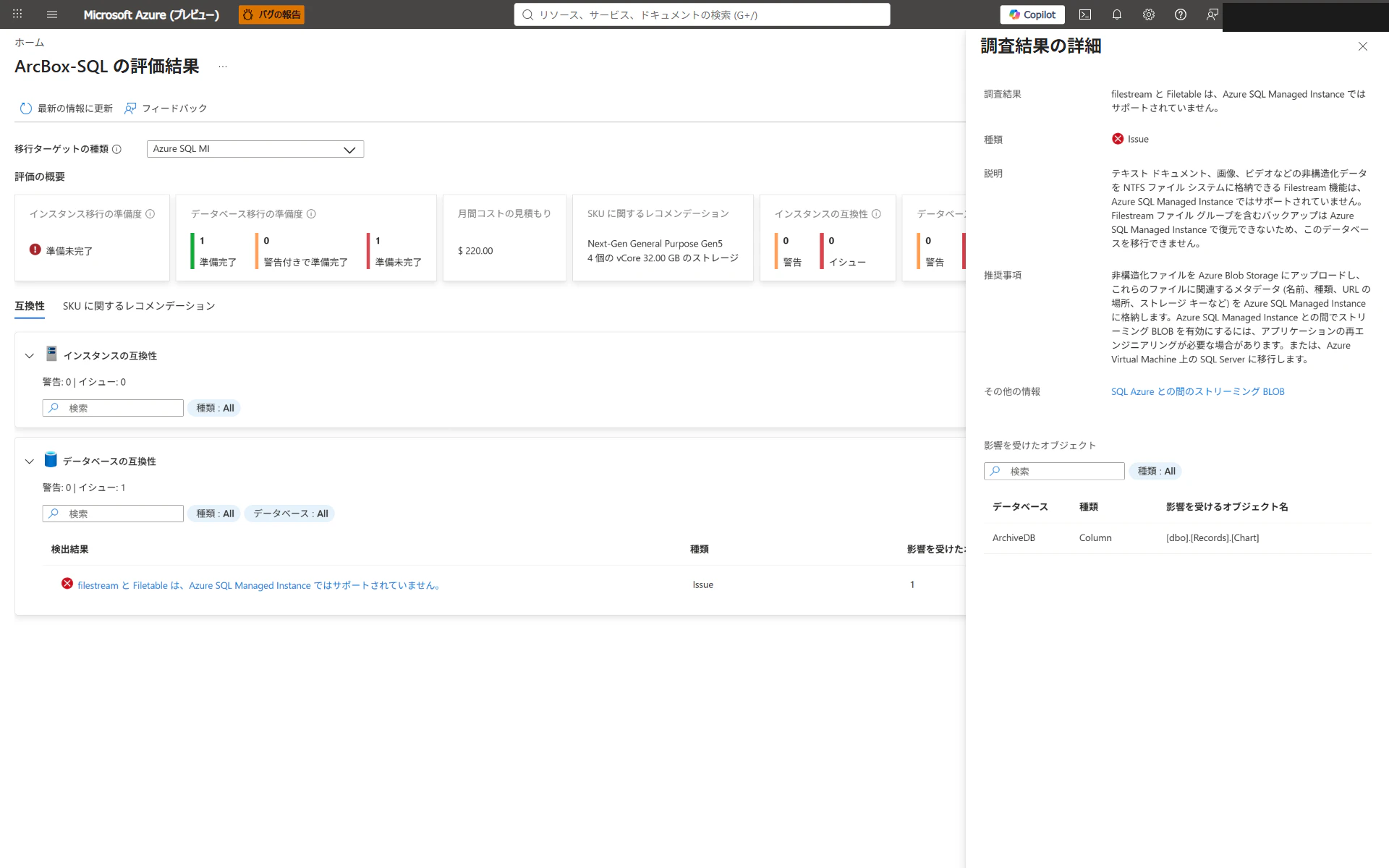Click the bug report button
Screen dimensions: 1389x868
271,14
